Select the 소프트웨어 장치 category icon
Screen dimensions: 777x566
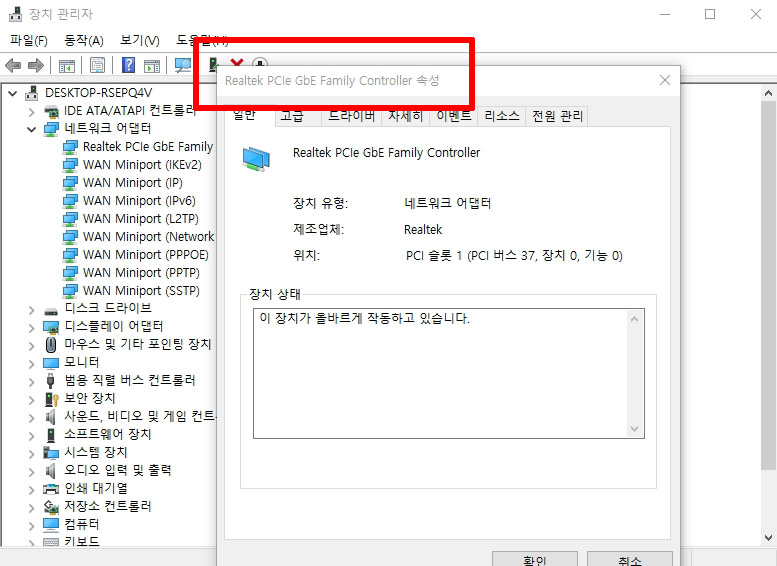[51, 435]
